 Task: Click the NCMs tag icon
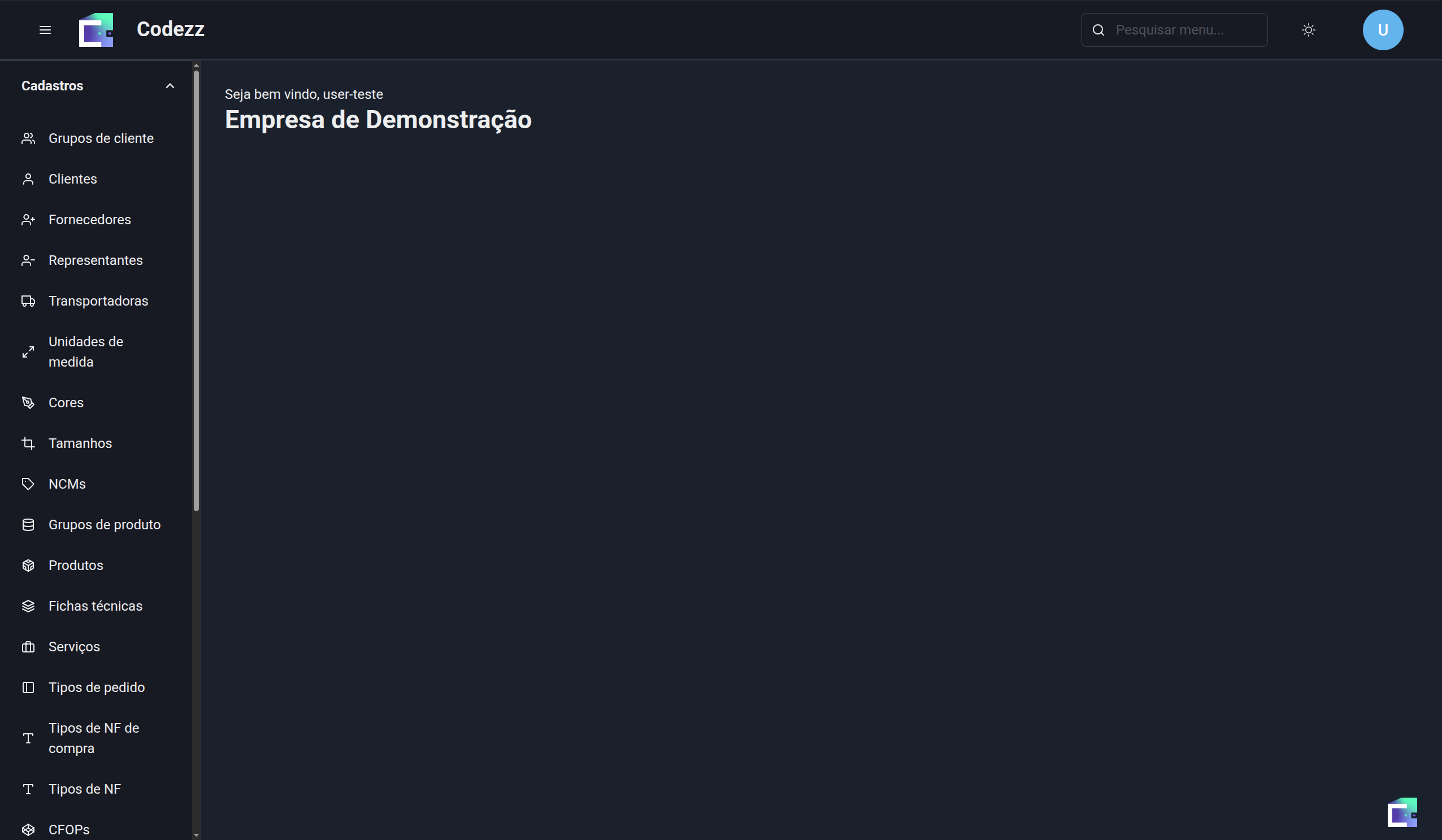(28, 484)
